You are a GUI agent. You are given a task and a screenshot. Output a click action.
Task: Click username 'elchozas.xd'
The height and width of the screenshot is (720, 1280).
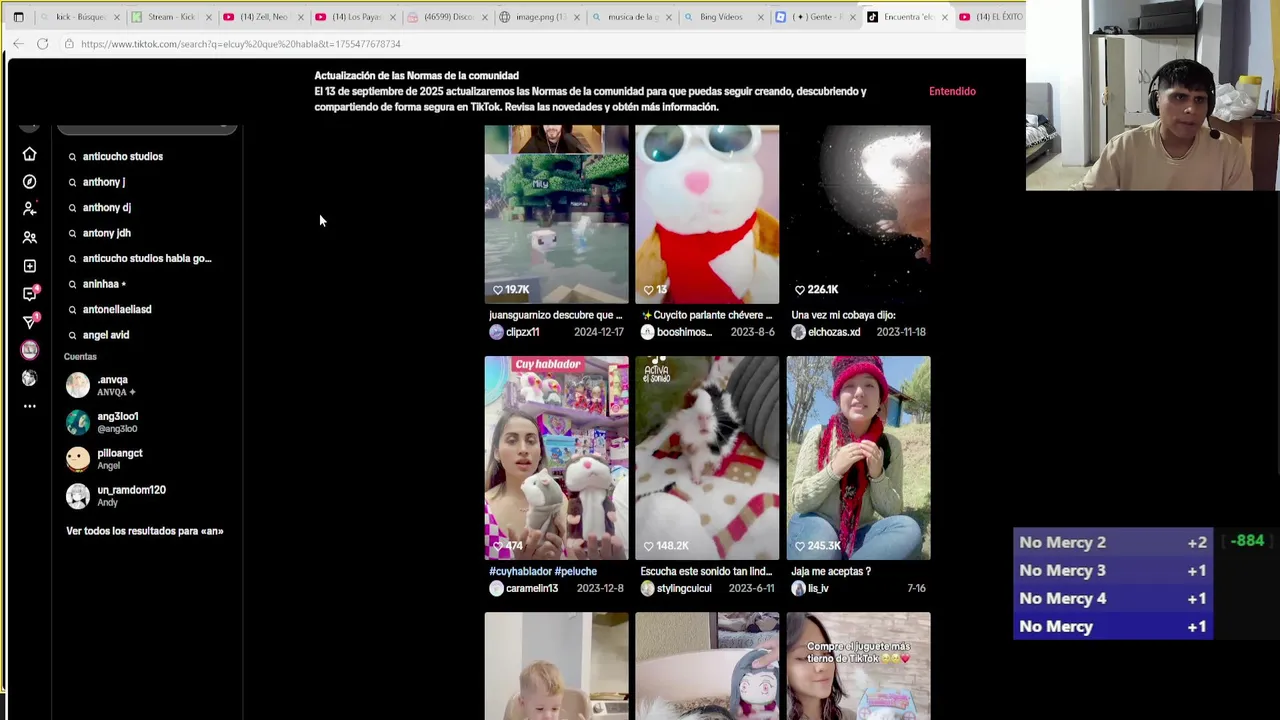pos(834,332)
